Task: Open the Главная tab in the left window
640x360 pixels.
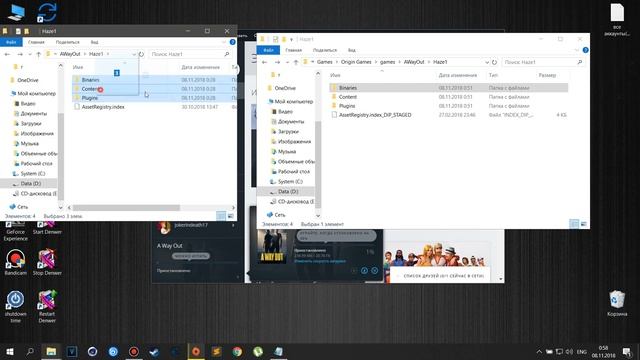Action: point(36,42)
